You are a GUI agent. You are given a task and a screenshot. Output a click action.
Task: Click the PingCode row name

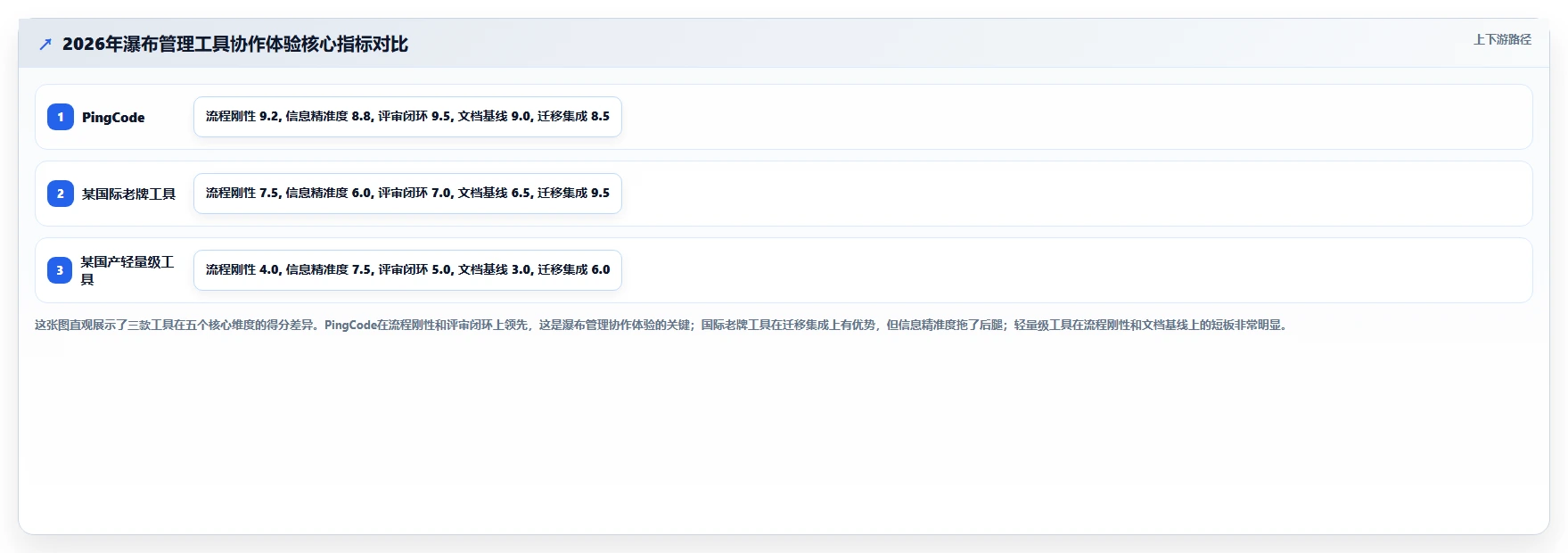pos(113,117)
